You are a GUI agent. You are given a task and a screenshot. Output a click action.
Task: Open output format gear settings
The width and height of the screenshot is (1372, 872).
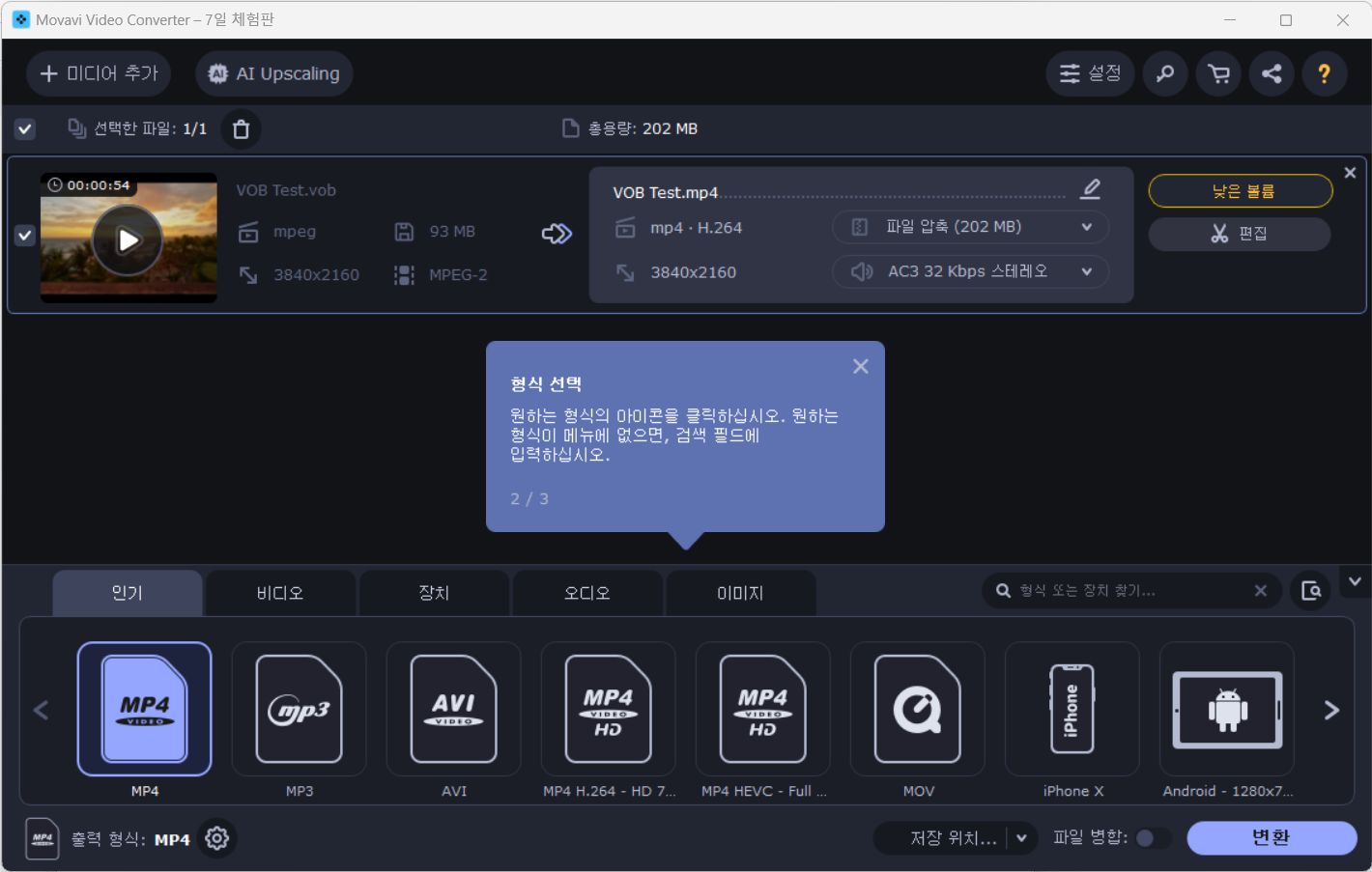click(x=217, y=838)
